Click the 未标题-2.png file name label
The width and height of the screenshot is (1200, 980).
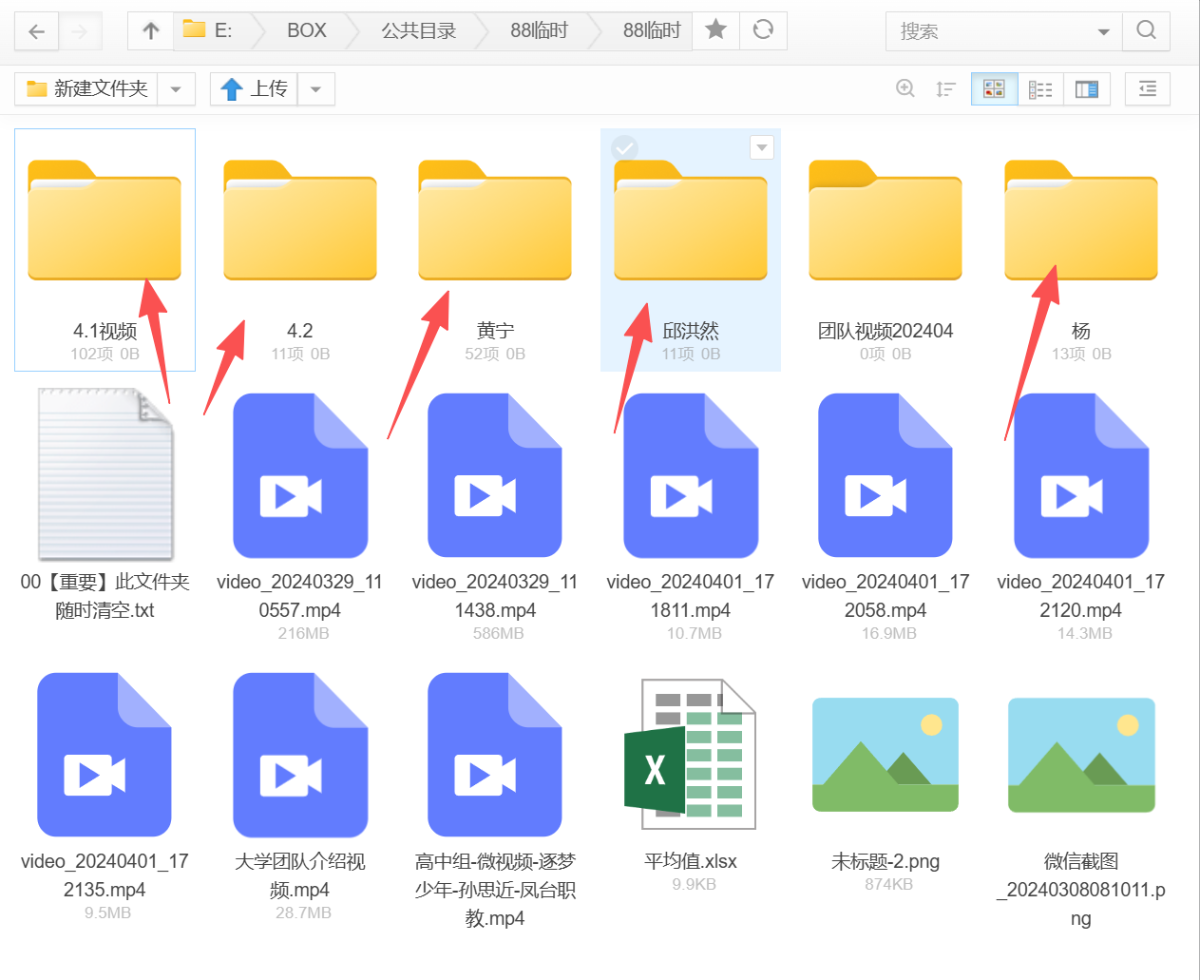click(x=886, y=861)
